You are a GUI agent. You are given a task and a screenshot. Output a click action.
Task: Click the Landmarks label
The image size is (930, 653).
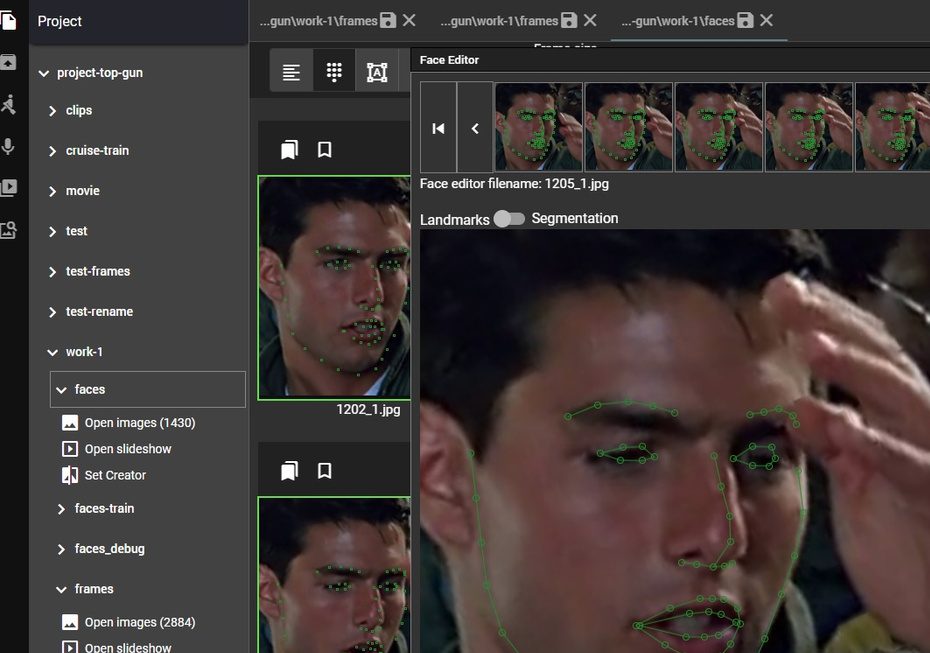coord(454,219)
